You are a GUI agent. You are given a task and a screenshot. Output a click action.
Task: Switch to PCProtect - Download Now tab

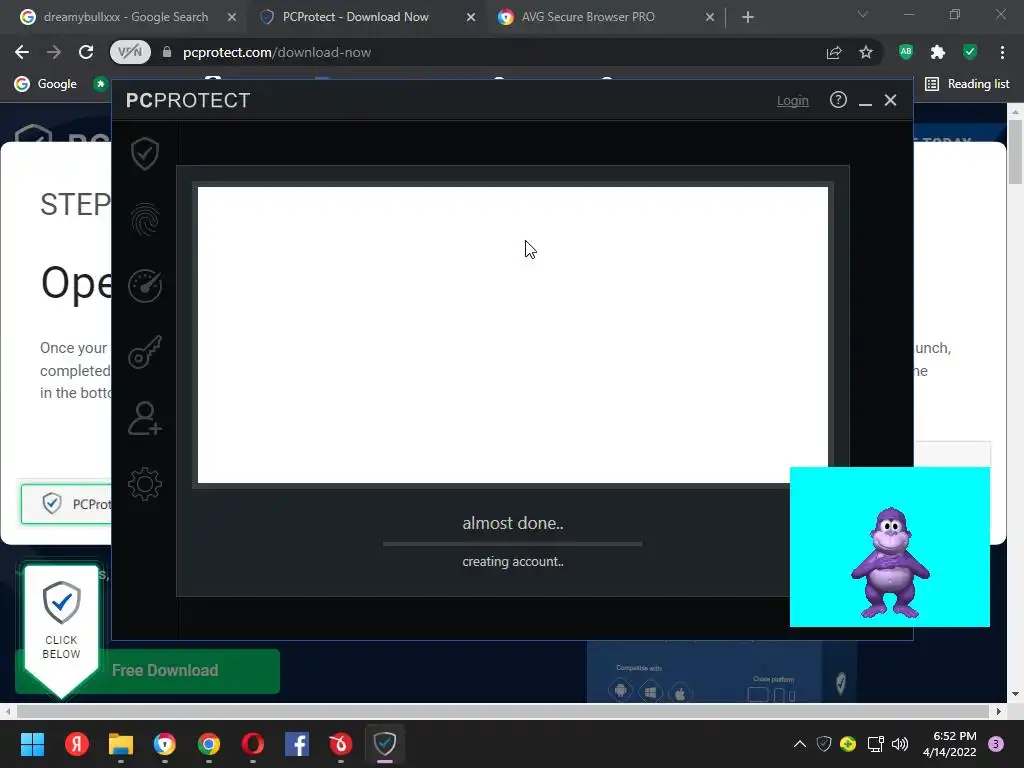(356, 17)
